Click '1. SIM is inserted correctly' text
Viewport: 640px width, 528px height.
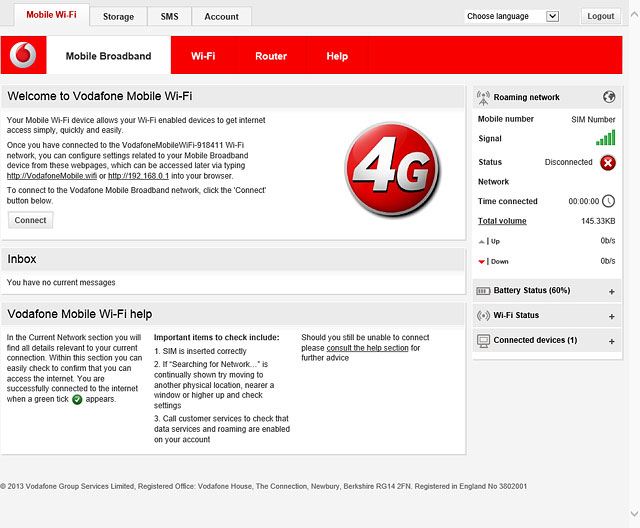(x=200, y=351)
